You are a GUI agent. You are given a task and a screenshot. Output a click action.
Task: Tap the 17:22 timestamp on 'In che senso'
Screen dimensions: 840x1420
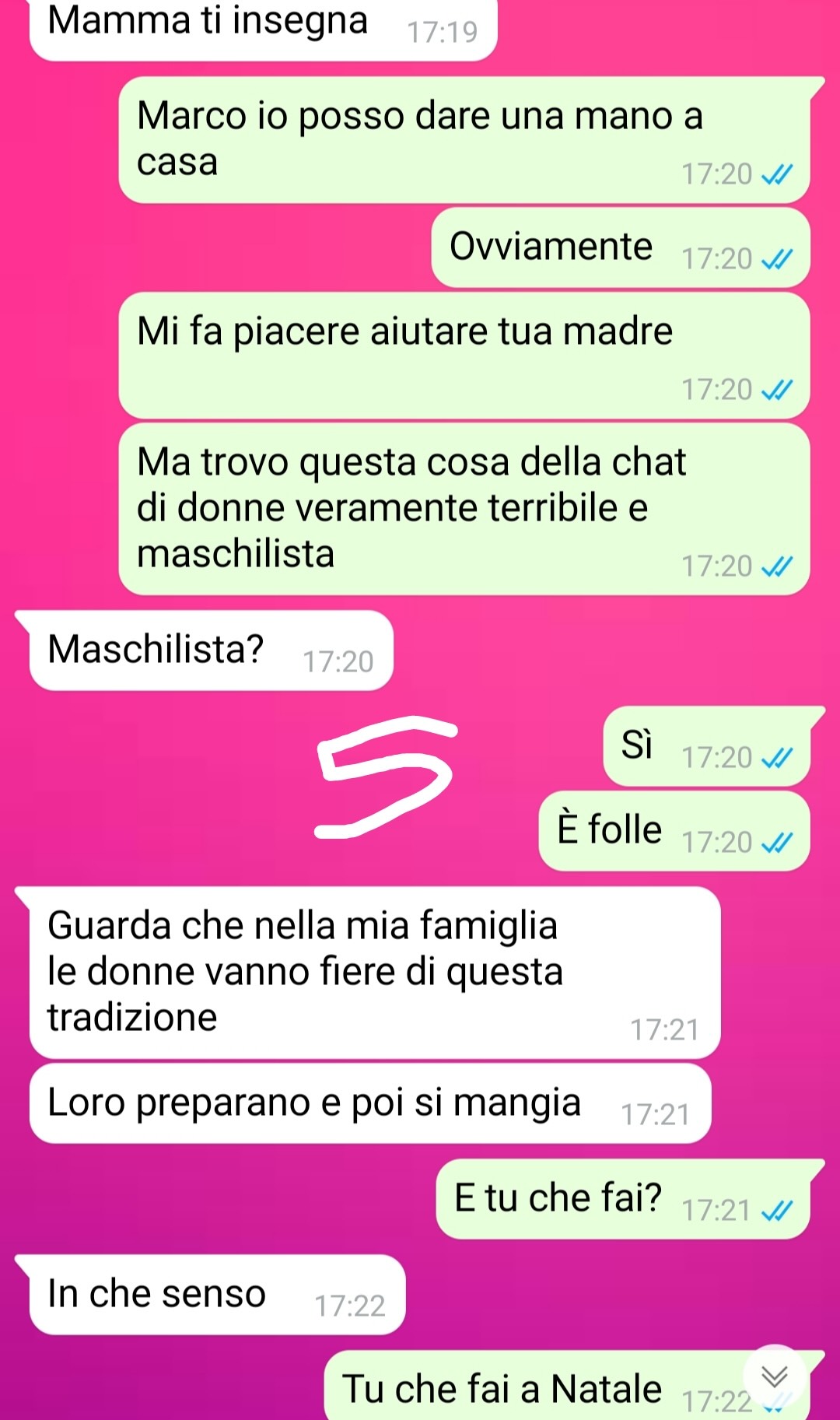tap(350, 1306)
